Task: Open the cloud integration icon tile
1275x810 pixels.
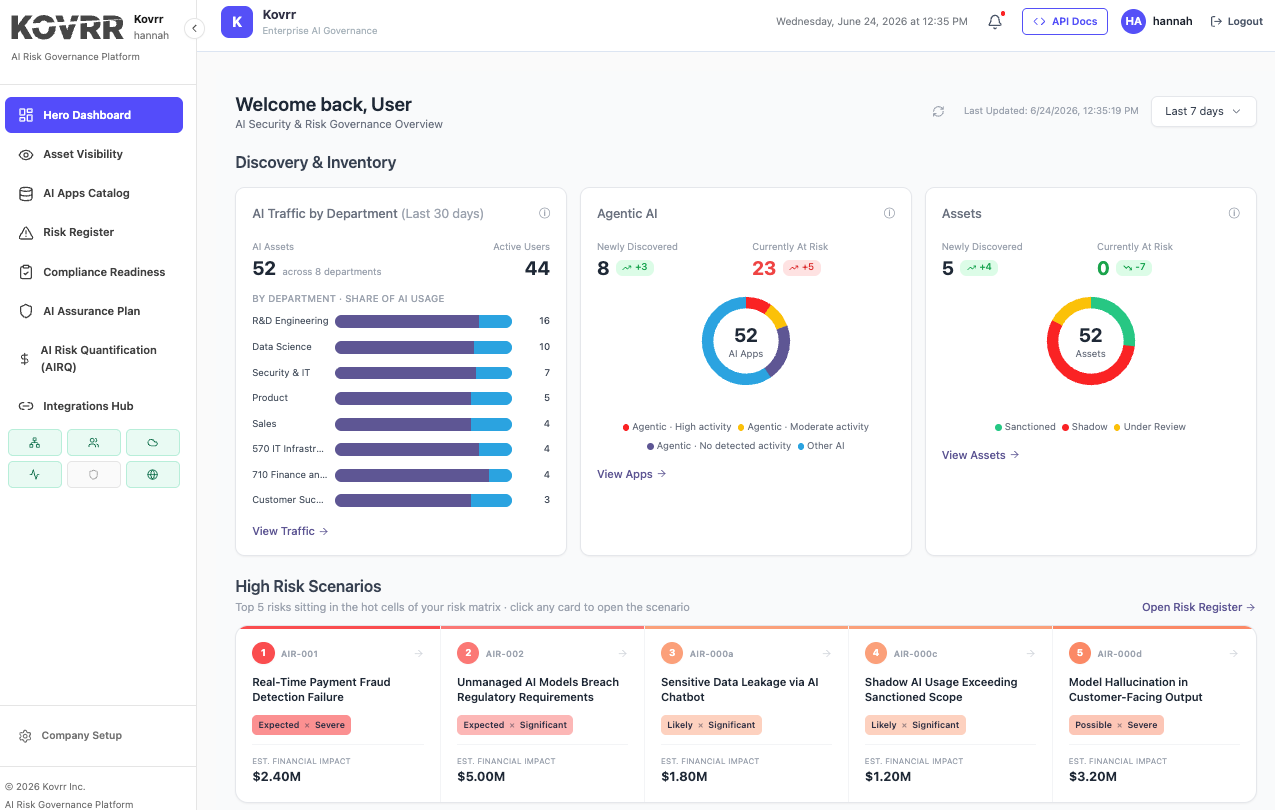Action: coord(153,442)
